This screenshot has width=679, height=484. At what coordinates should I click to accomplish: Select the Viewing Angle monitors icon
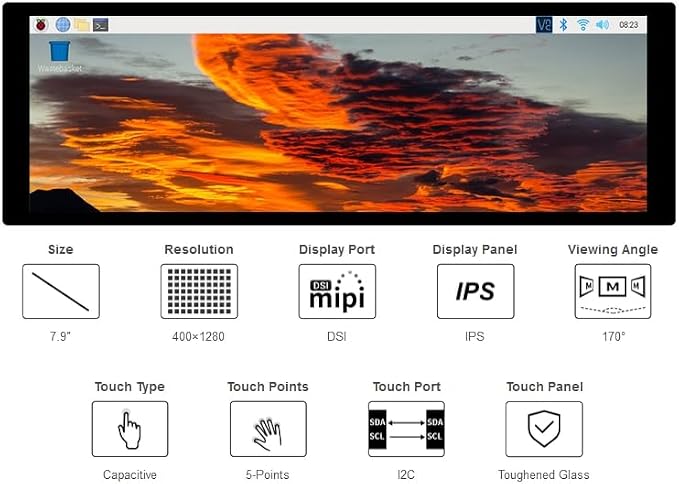[613, 291]
